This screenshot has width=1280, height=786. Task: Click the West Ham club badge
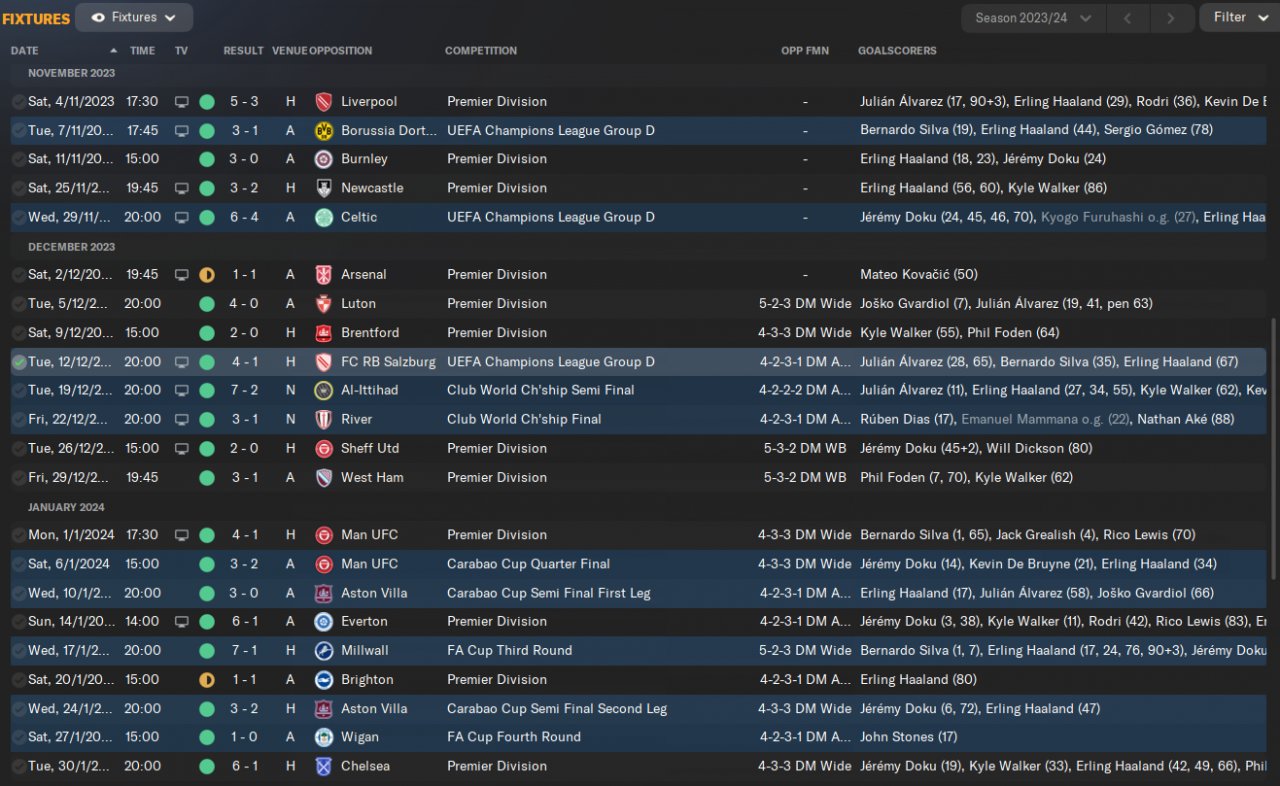tap(323, 478)
